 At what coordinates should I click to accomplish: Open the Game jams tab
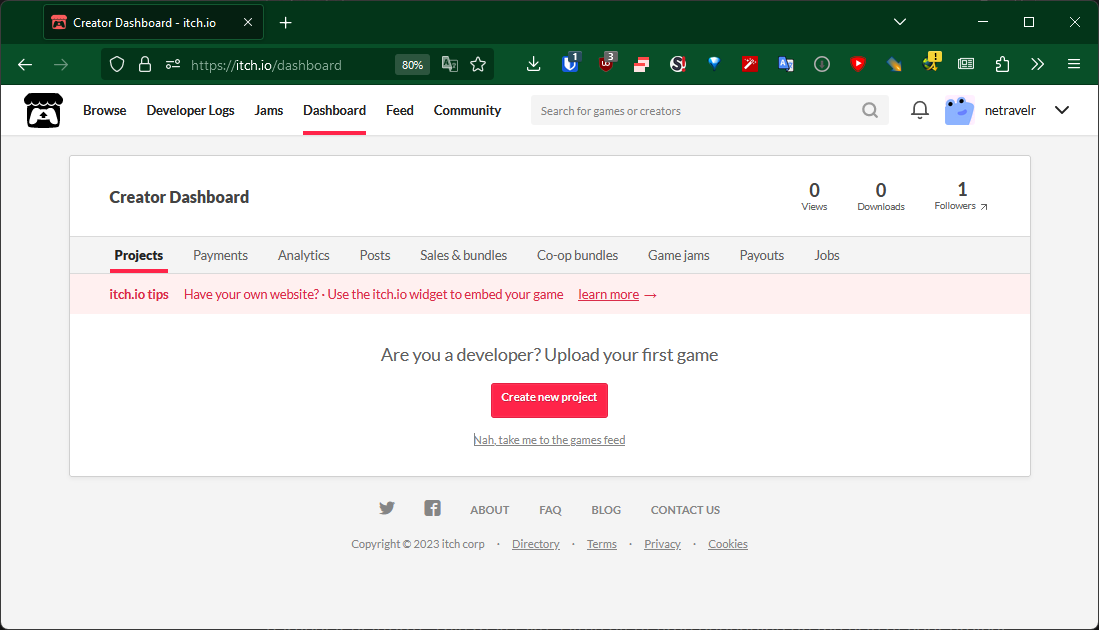[x=678, y=255]
